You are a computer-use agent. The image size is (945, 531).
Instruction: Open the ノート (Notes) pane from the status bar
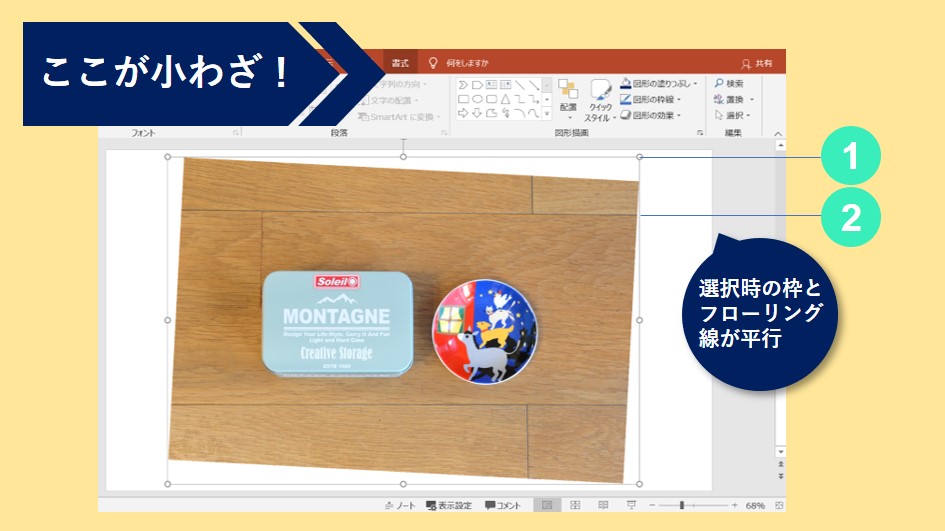pyautogui.click(x=400, y=505)
